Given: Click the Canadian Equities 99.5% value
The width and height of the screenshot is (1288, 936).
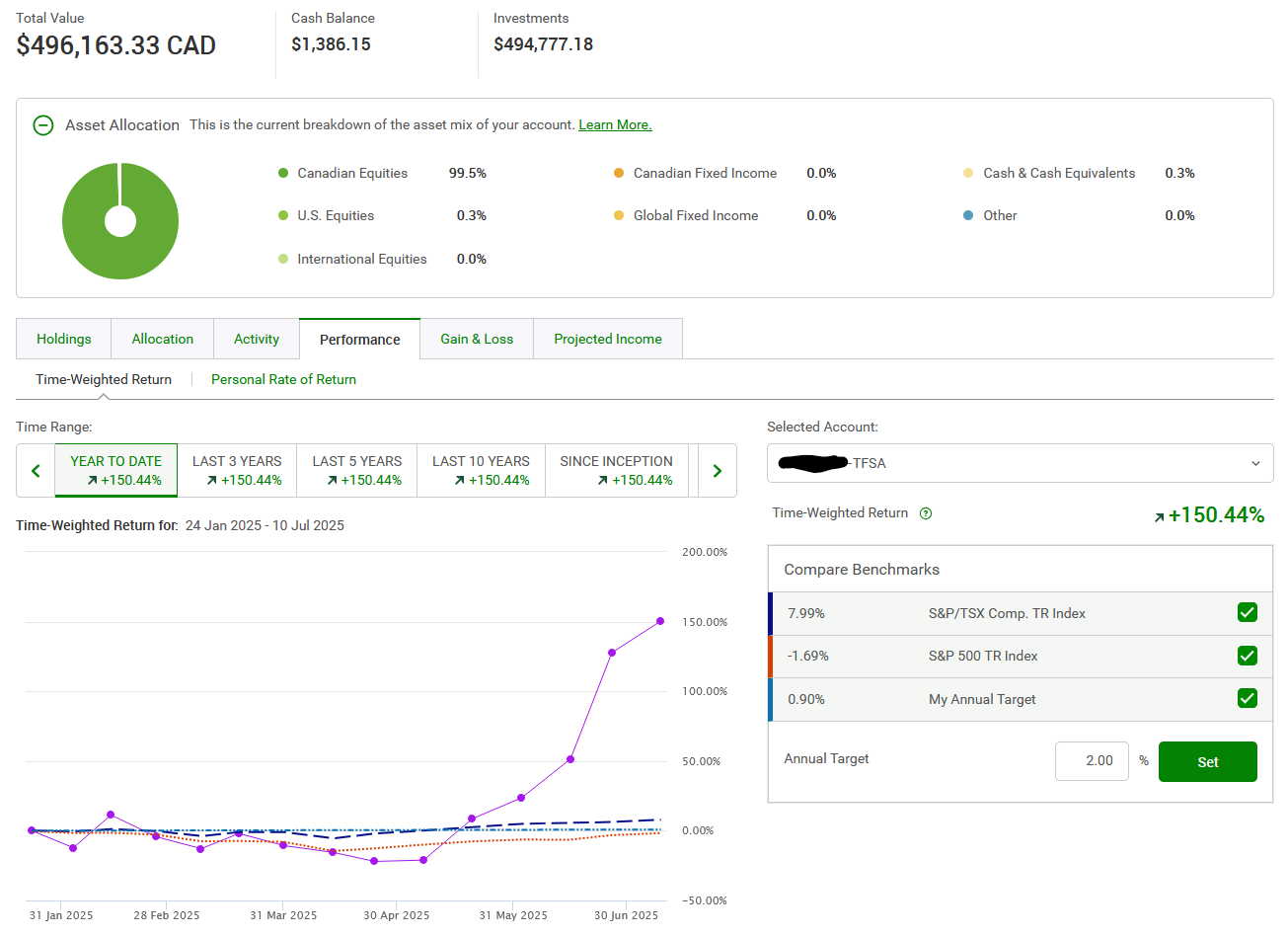Looking at the screenshot, I should tap(468, 173).
